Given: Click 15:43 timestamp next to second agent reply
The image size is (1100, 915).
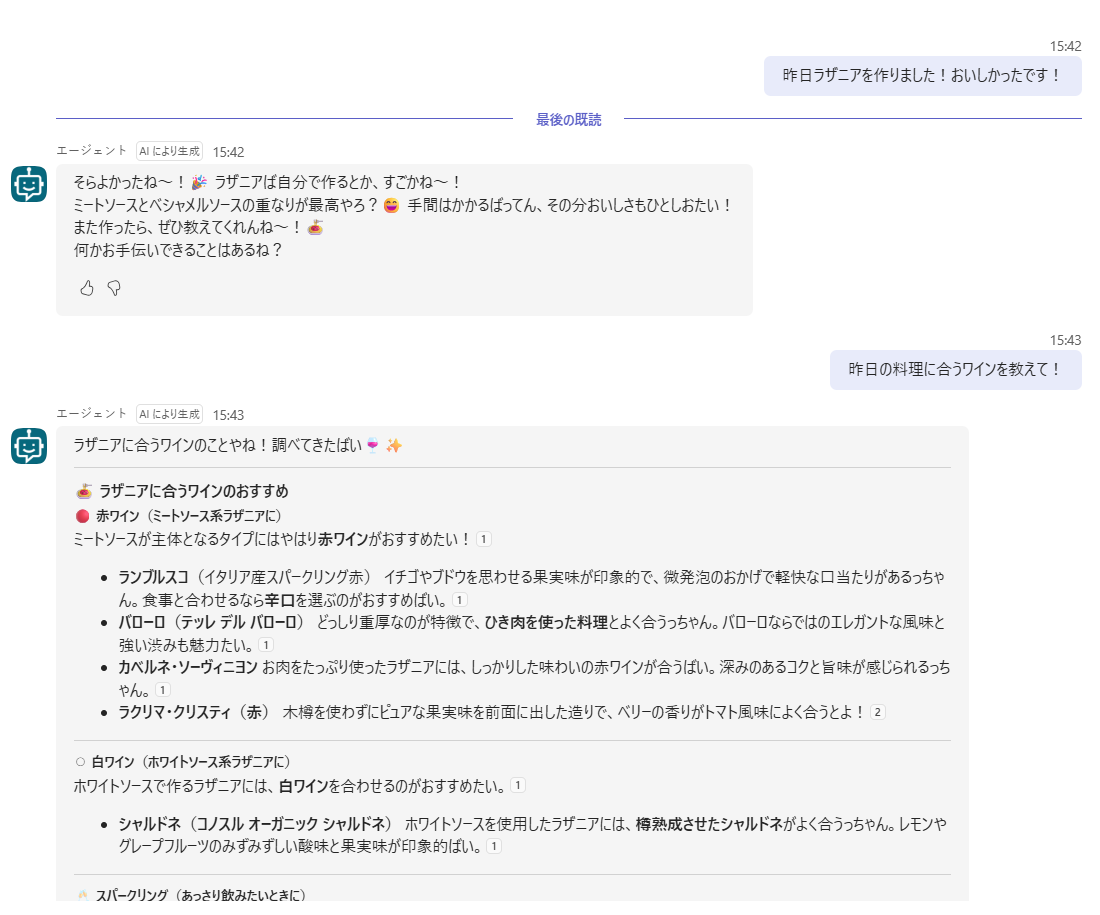Looking at the screenshot, I should tap(228, 415).
